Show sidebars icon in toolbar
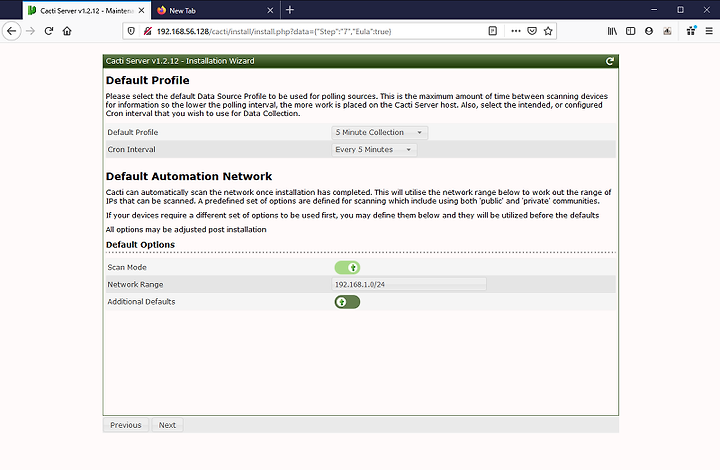Viewport: 720px width, 470px height. (630, 31)
